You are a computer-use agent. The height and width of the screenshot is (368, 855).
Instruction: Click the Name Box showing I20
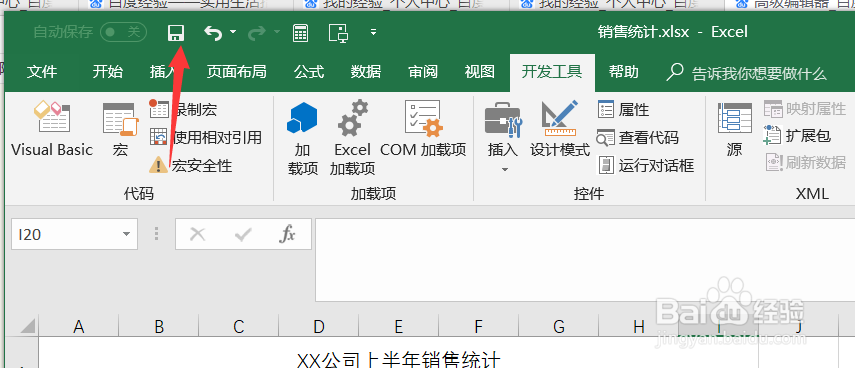[x=66, y=234]
